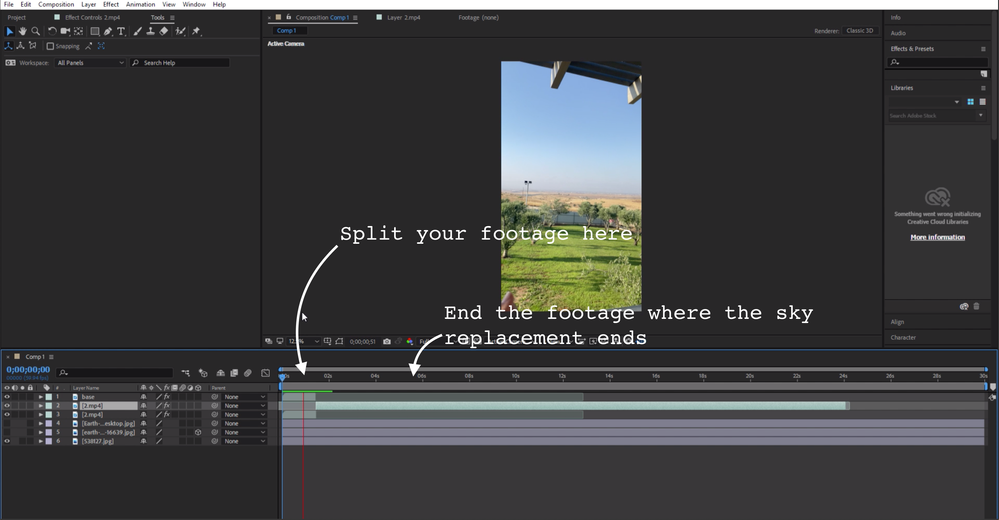Toggle the Snapping checkbox
Screen dimensions: 999x520
coord(50,46)
